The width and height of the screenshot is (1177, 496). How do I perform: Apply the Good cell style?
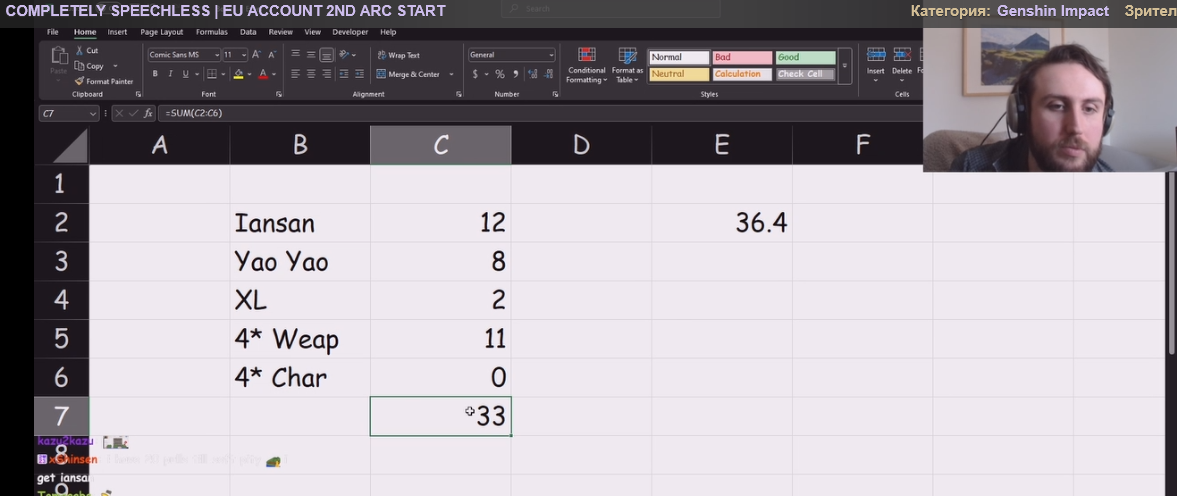tap(805, 57)
